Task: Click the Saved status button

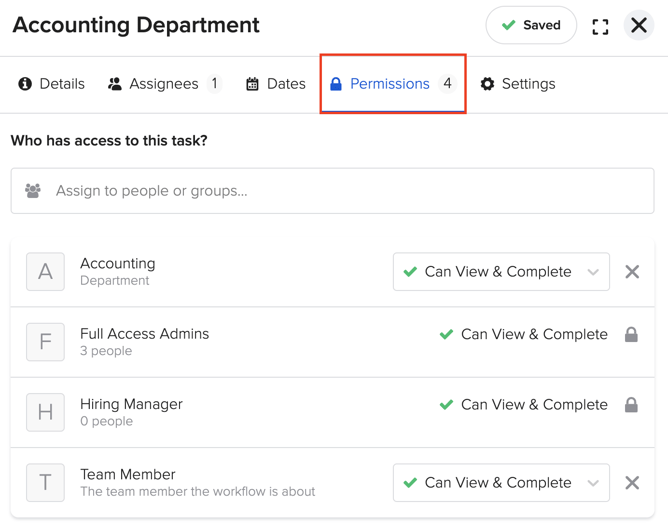Action: click(531, 25)
